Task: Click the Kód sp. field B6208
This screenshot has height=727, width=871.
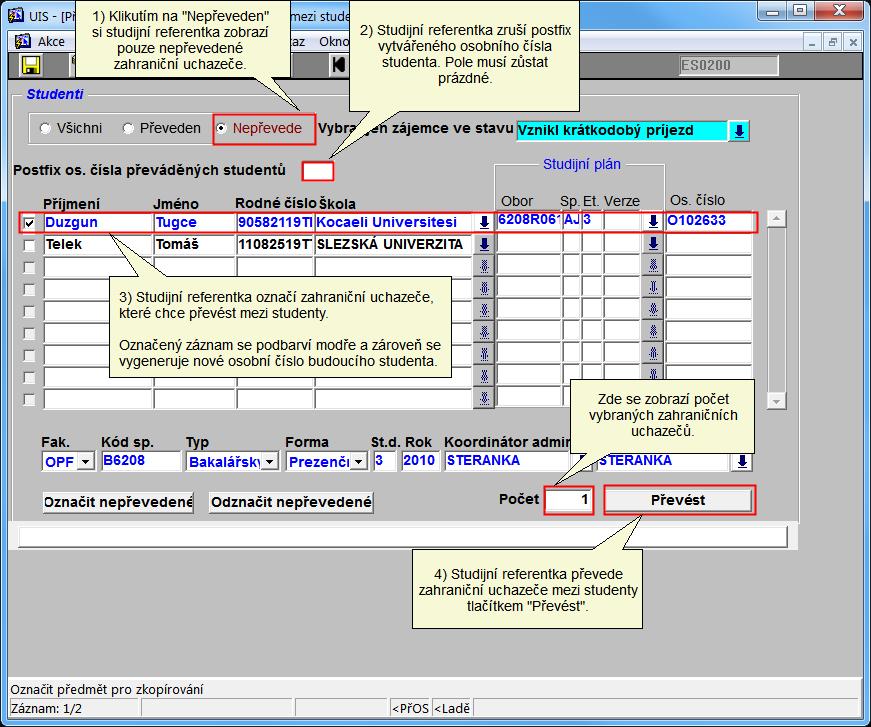Action: (142, 461)
